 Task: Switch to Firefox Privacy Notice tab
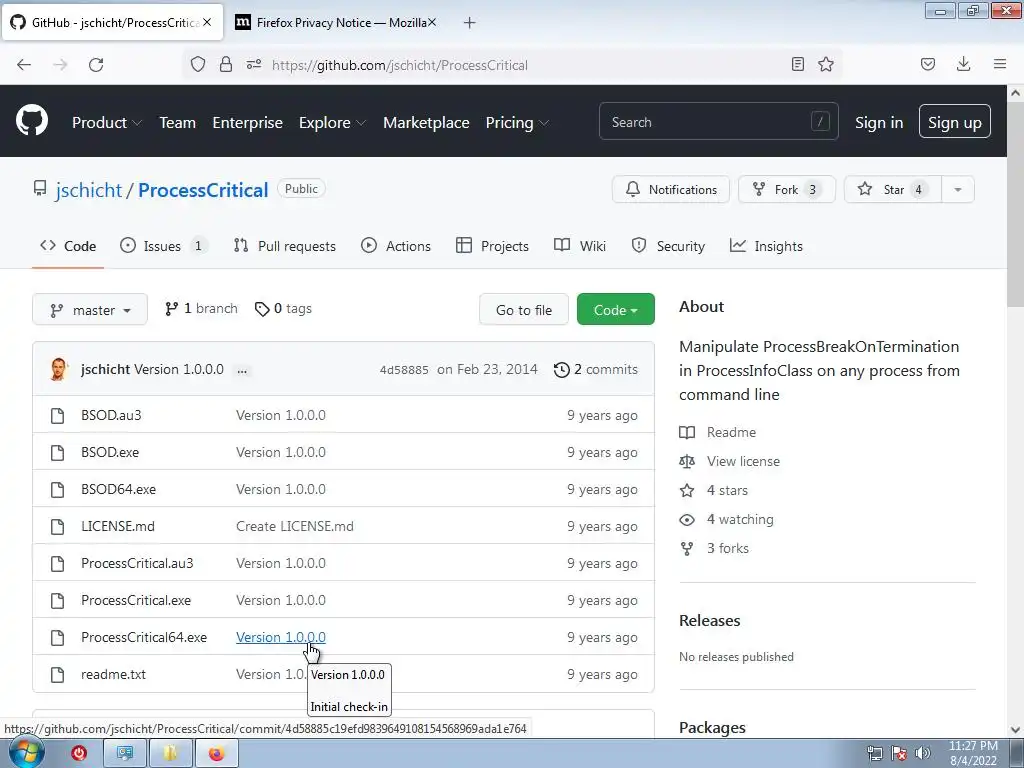[335, 22]
